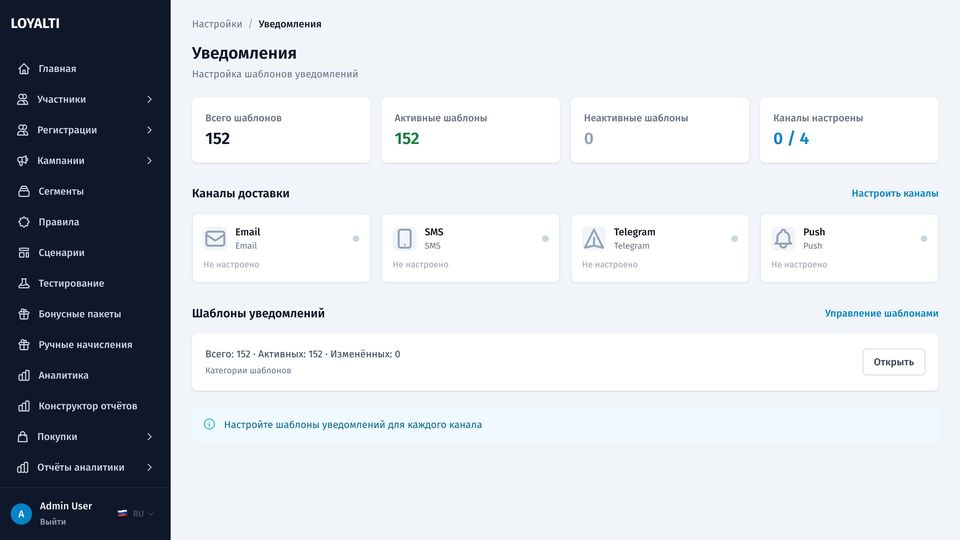Click the LOYALTI logo
This screenshot has width=960, height=540.
(x=35, y=23)
